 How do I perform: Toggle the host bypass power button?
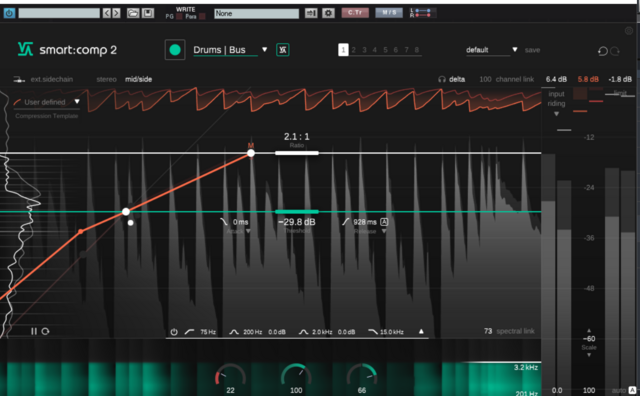pos(9,13)
